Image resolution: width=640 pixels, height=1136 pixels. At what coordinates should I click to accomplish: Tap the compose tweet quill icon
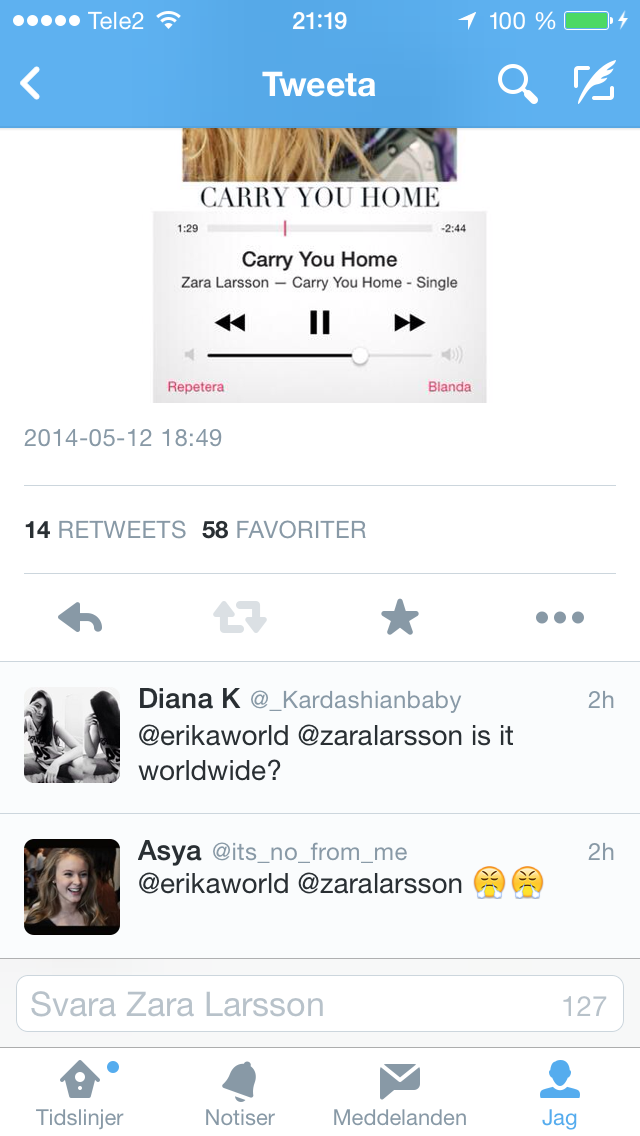(594, 82)
